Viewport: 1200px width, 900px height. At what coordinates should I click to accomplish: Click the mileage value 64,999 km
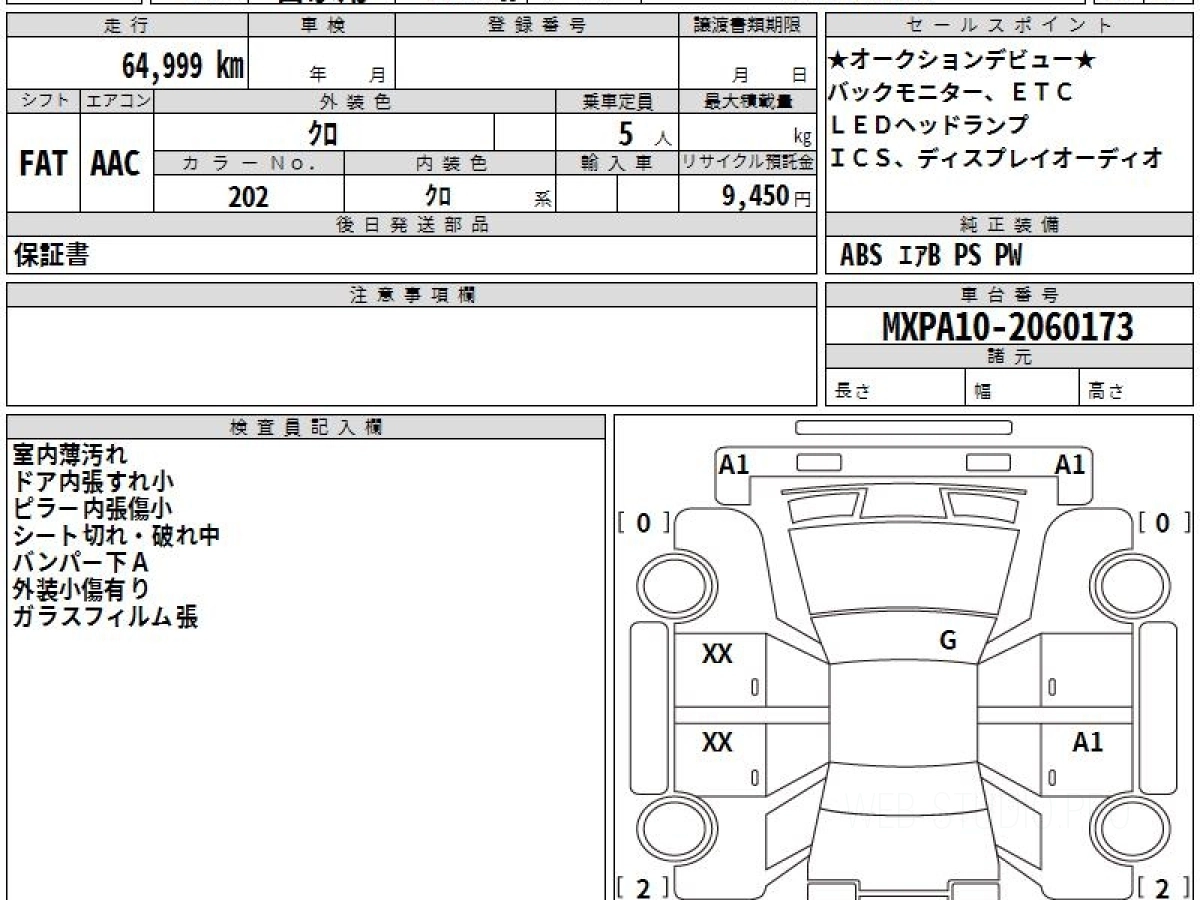(182, 66)
